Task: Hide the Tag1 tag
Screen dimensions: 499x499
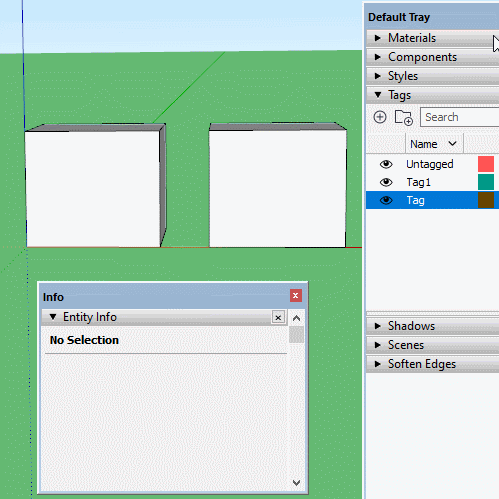Action: (386, 182)
